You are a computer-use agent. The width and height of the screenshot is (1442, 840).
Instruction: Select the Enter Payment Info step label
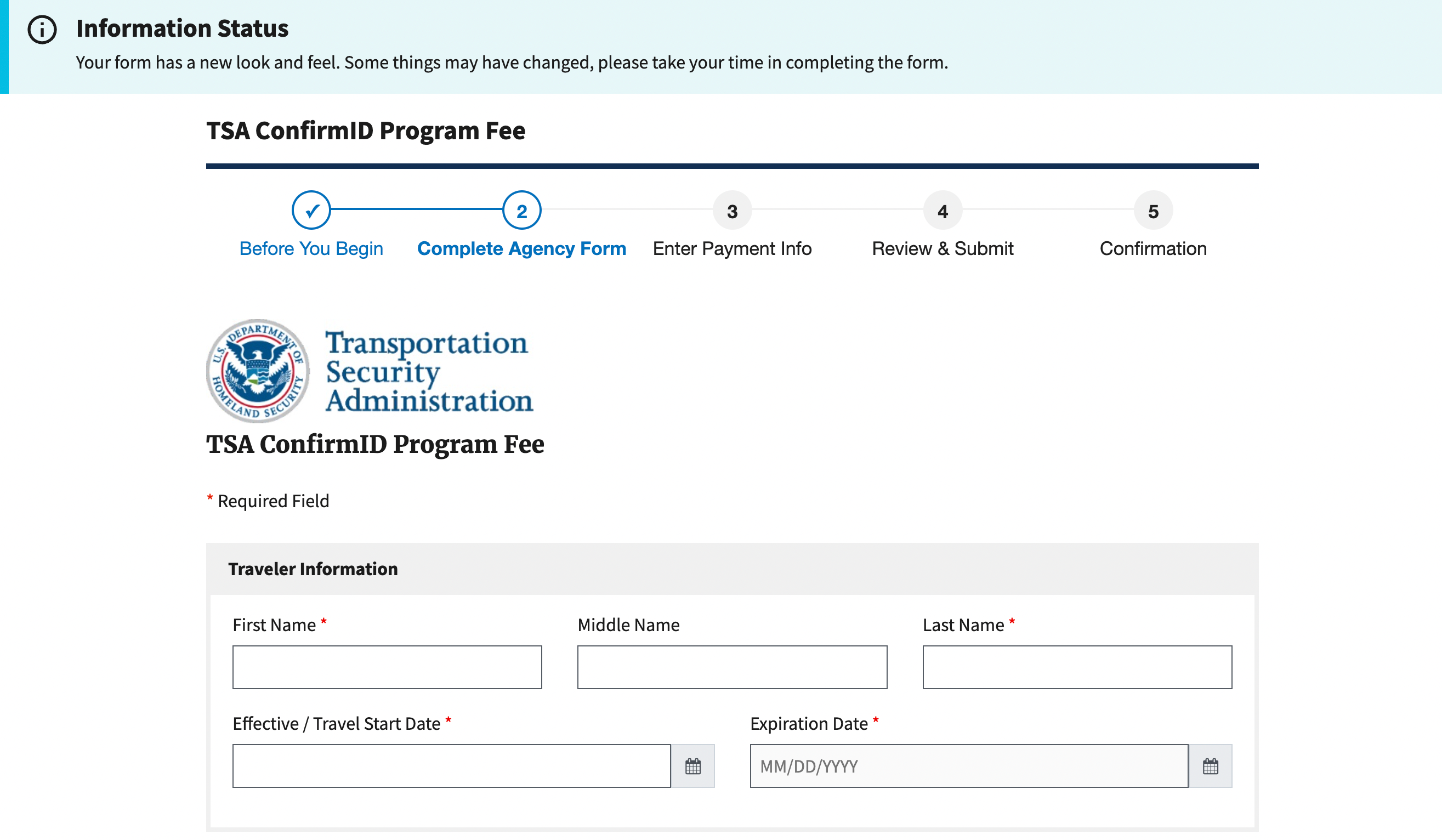coord(732,248)
